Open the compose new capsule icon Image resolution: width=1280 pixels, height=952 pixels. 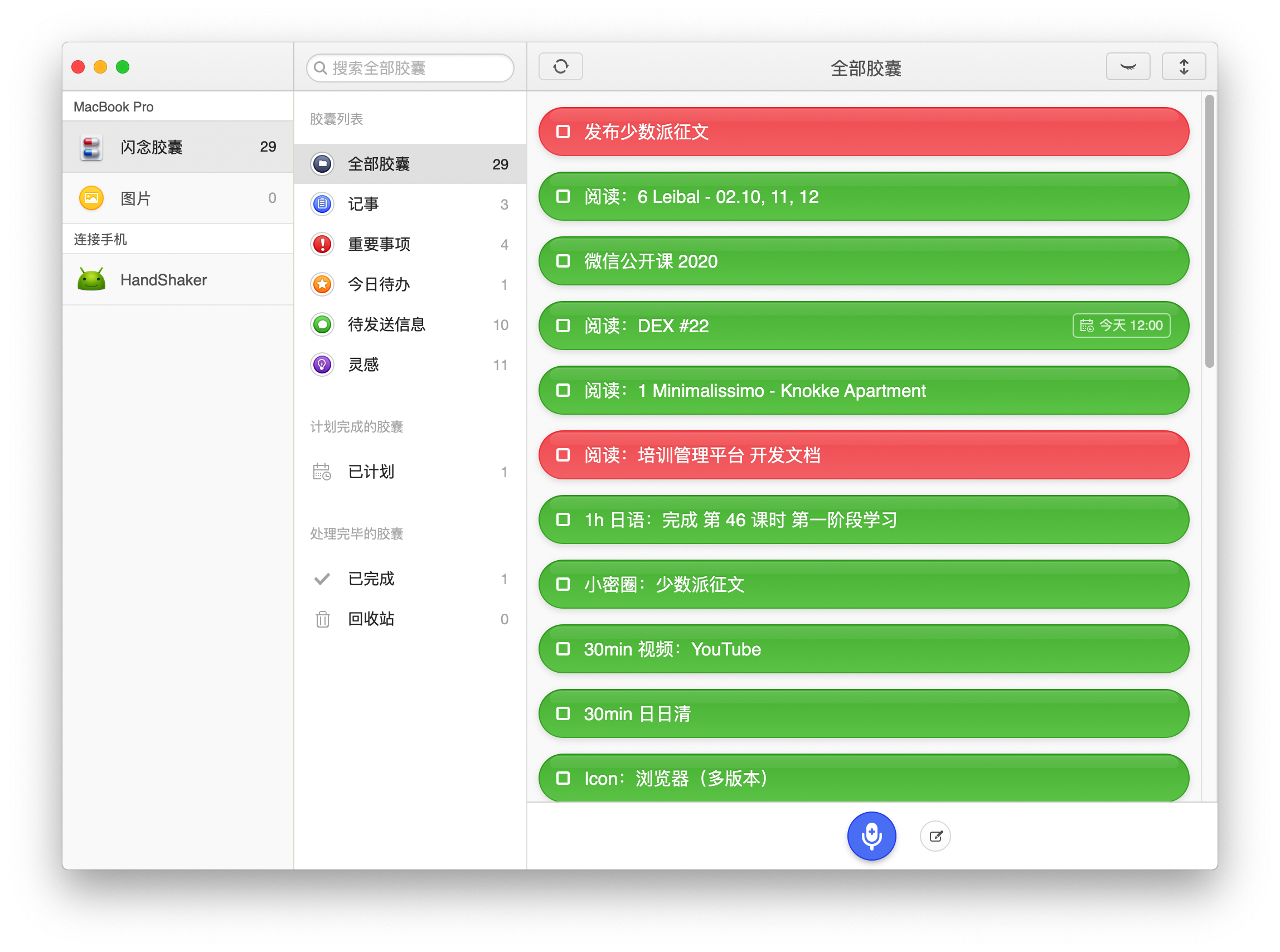point(935,836)
